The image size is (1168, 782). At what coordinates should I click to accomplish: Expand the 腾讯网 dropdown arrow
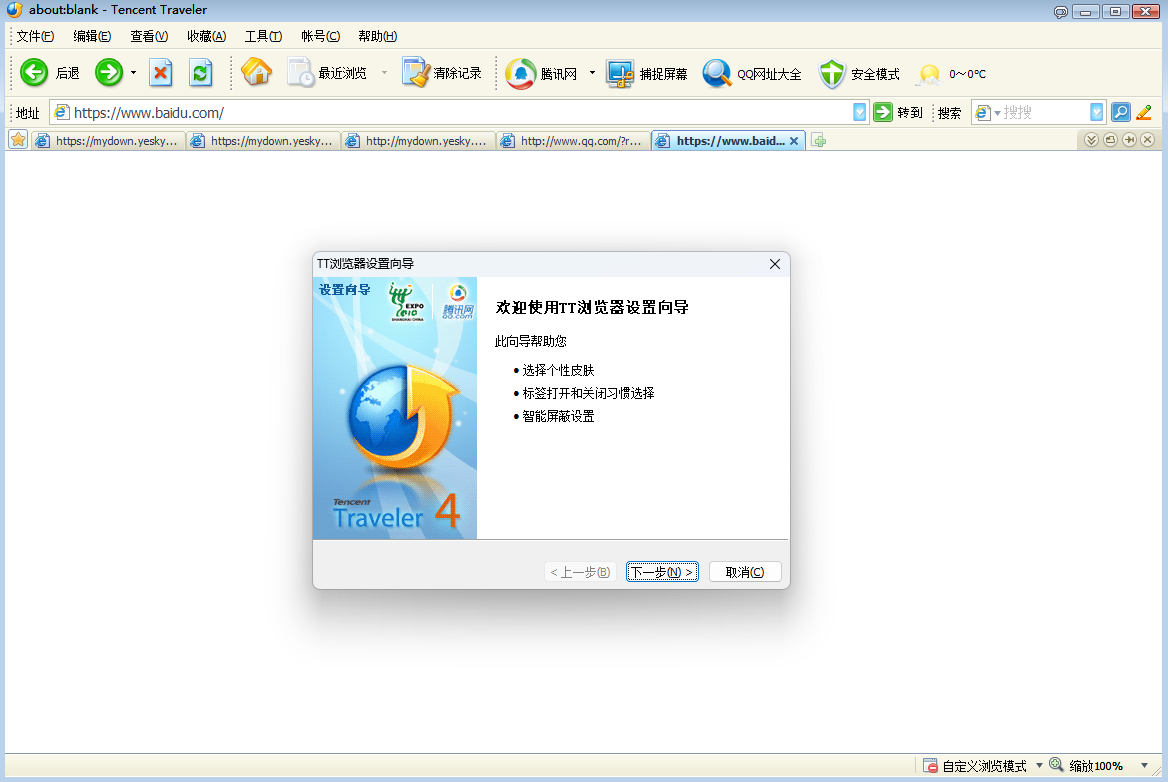pos(592,73)
